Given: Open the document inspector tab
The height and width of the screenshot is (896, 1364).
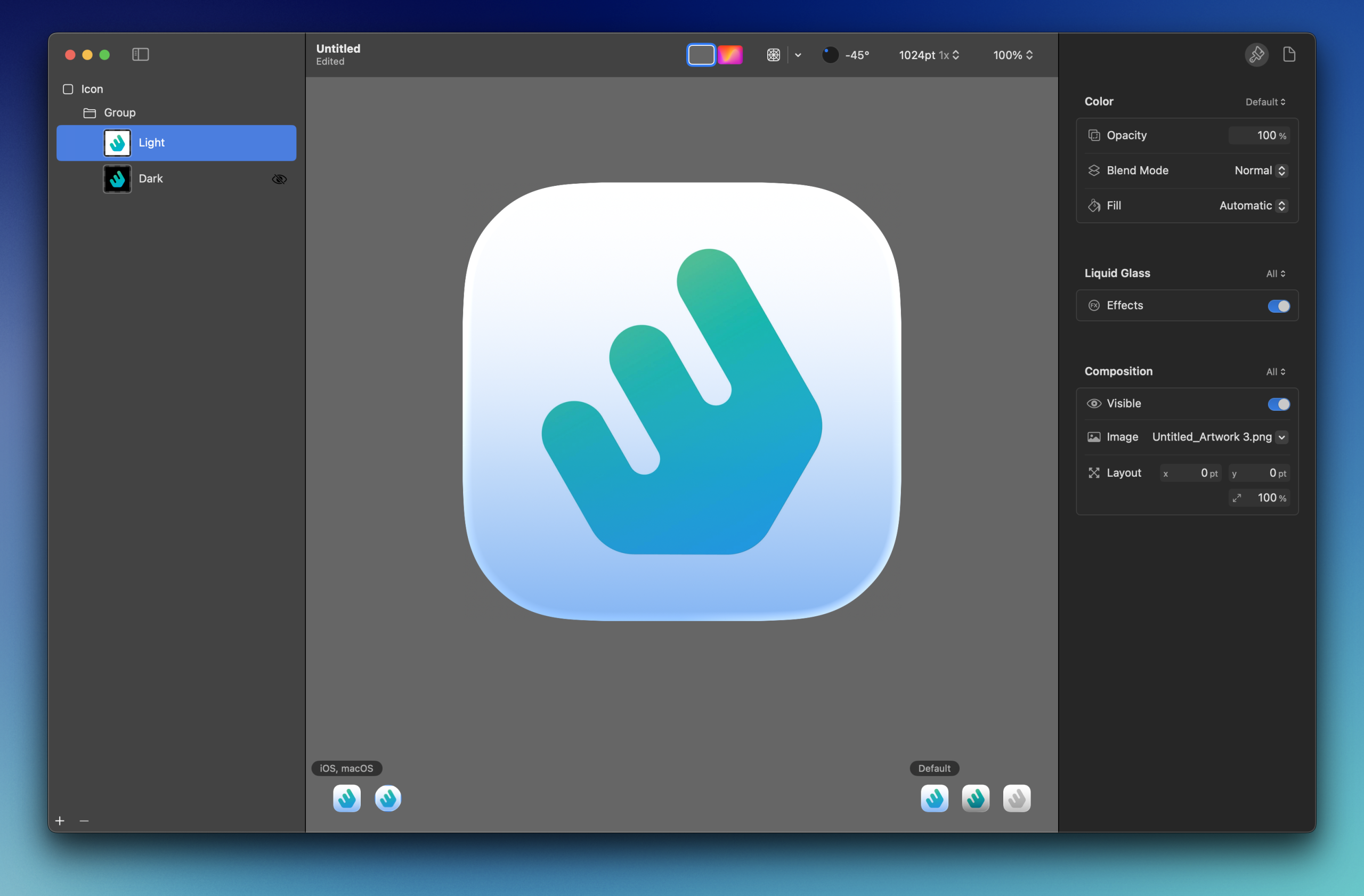Looking at the screenshot, I should click(1289, 54).
